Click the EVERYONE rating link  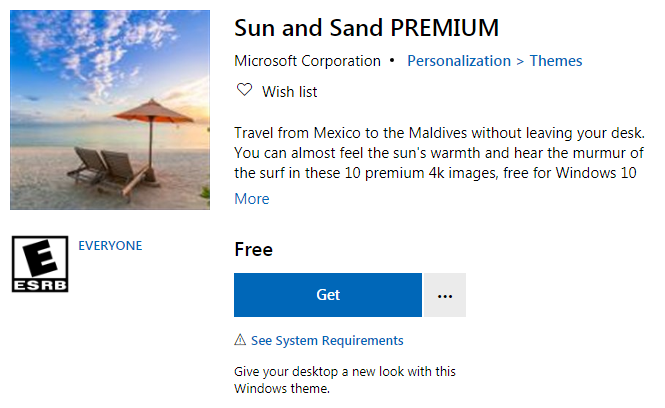pos(110,245)
